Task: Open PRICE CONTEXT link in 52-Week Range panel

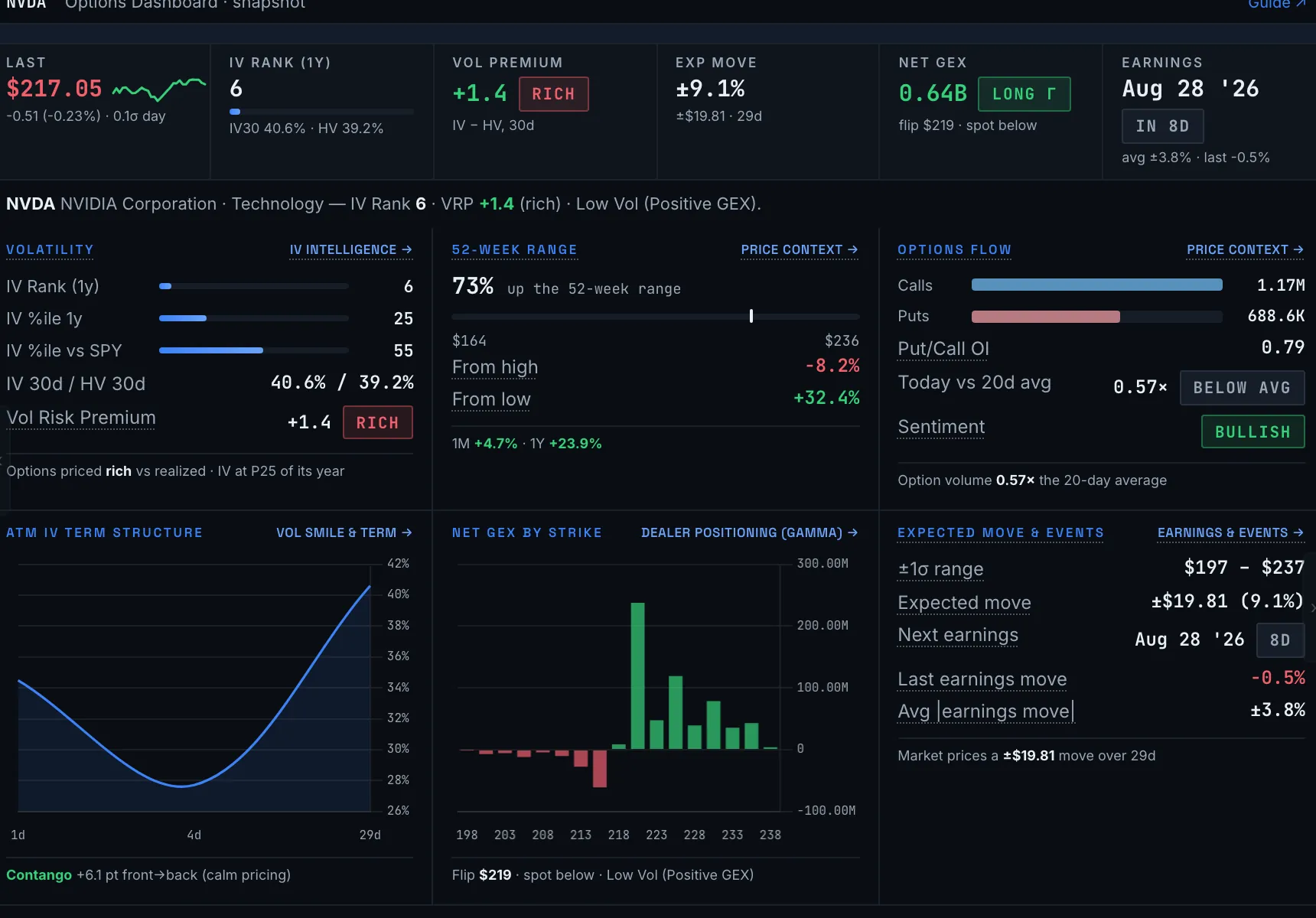Action: coord(799,250)
